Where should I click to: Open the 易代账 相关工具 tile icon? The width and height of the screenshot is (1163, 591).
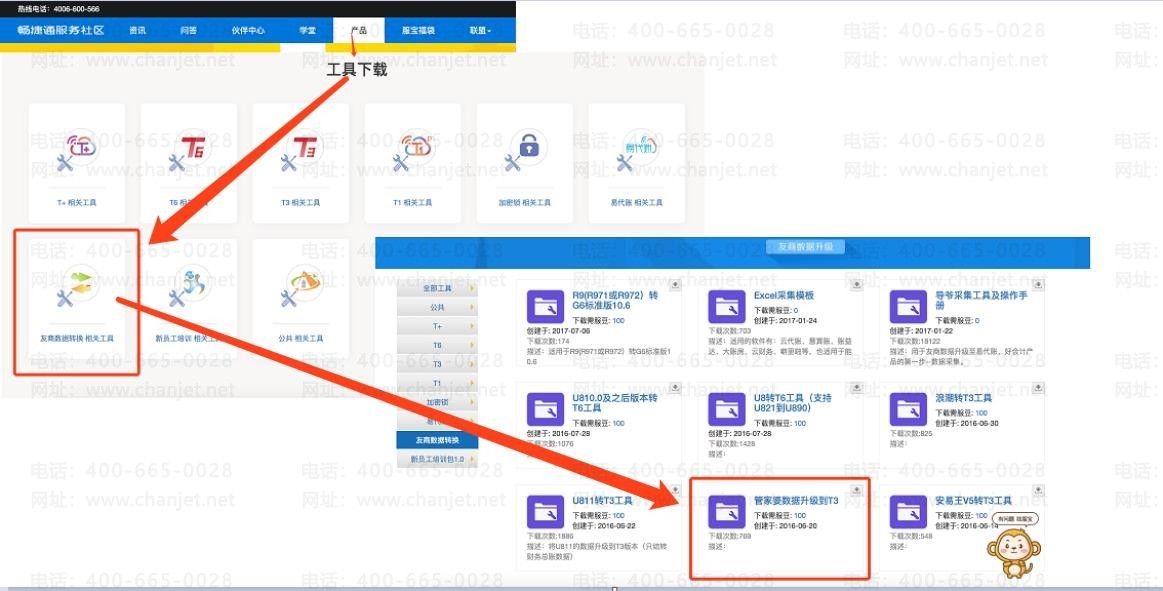point(636,151)
